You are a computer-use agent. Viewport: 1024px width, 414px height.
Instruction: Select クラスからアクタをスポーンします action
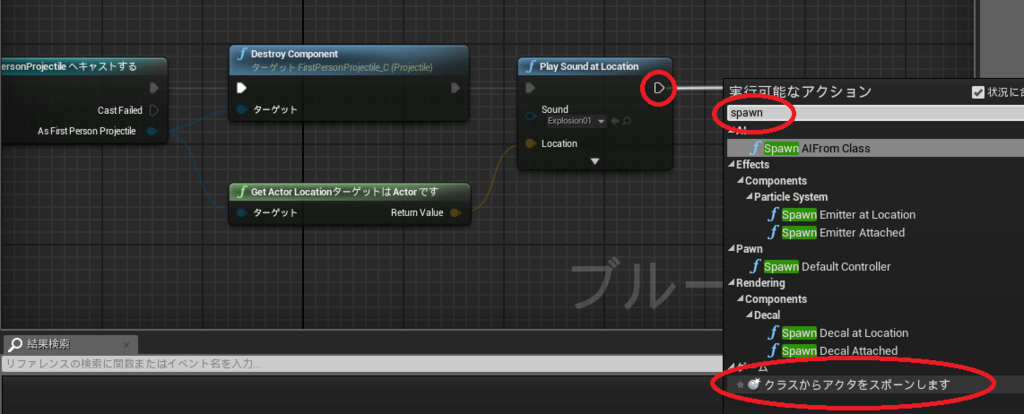pos(857,385)
